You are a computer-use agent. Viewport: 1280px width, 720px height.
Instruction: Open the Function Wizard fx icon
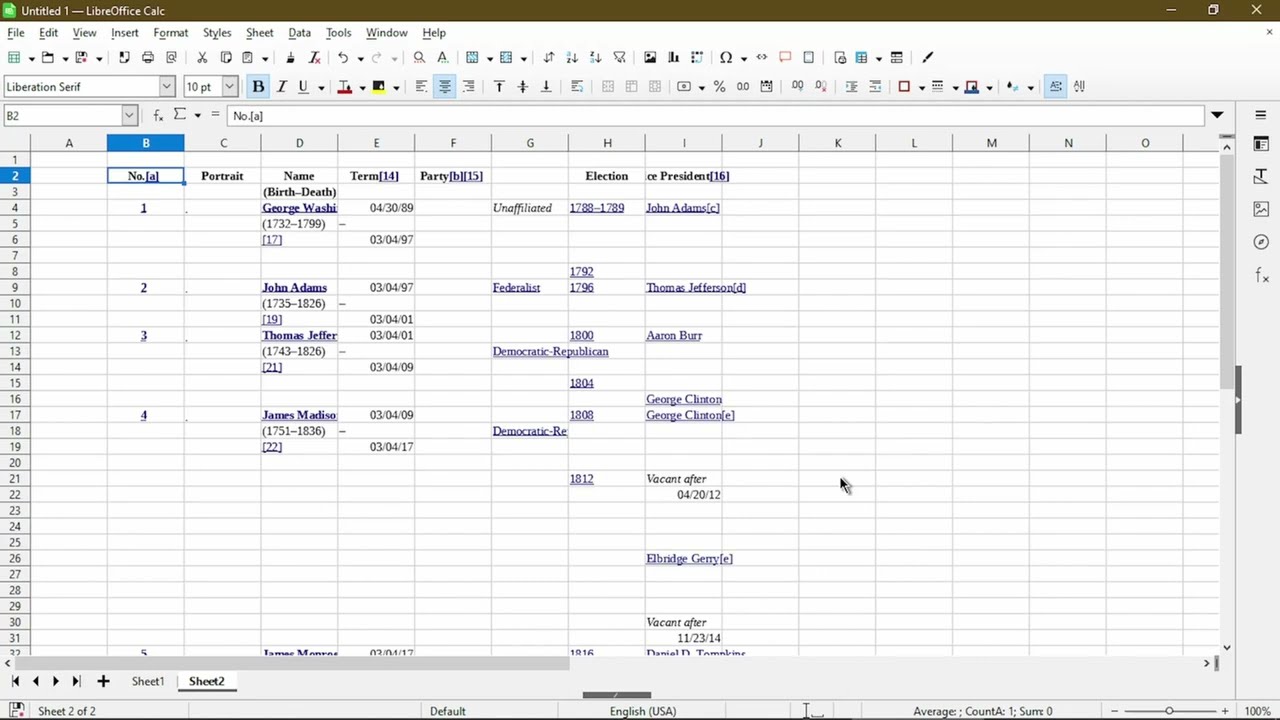[x=158, y=115]
